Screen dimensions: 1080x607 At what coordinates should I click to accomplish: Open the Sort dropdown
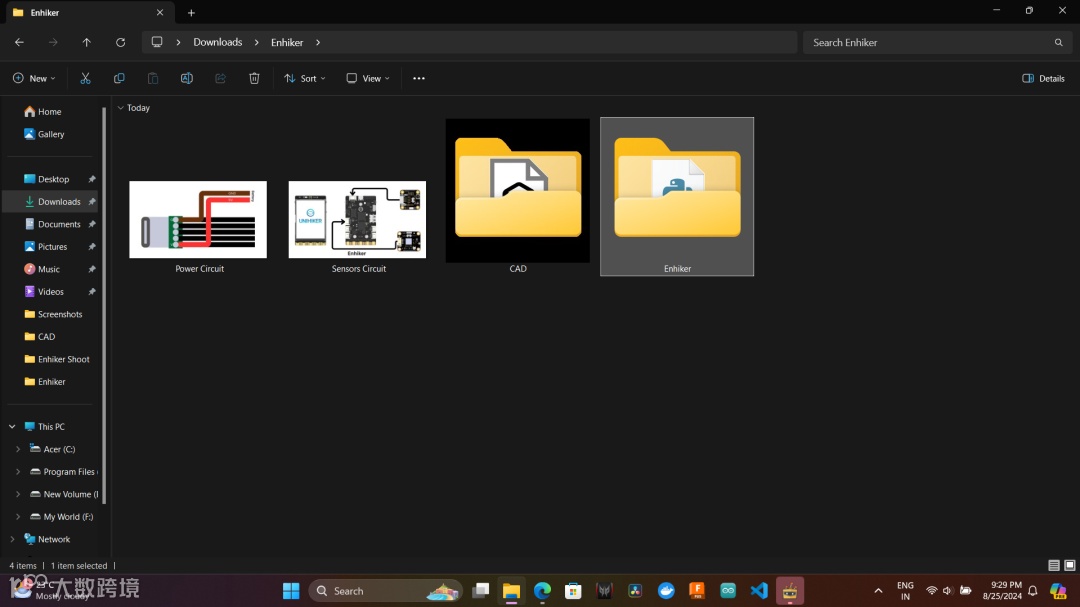305,78
